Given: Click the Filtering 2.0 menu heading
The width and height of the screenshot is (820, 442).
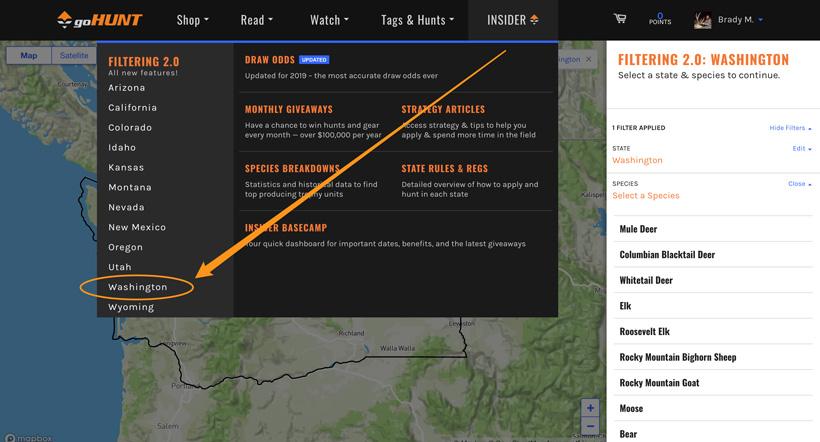Looking at the screenshot, I should coord(144,62).
